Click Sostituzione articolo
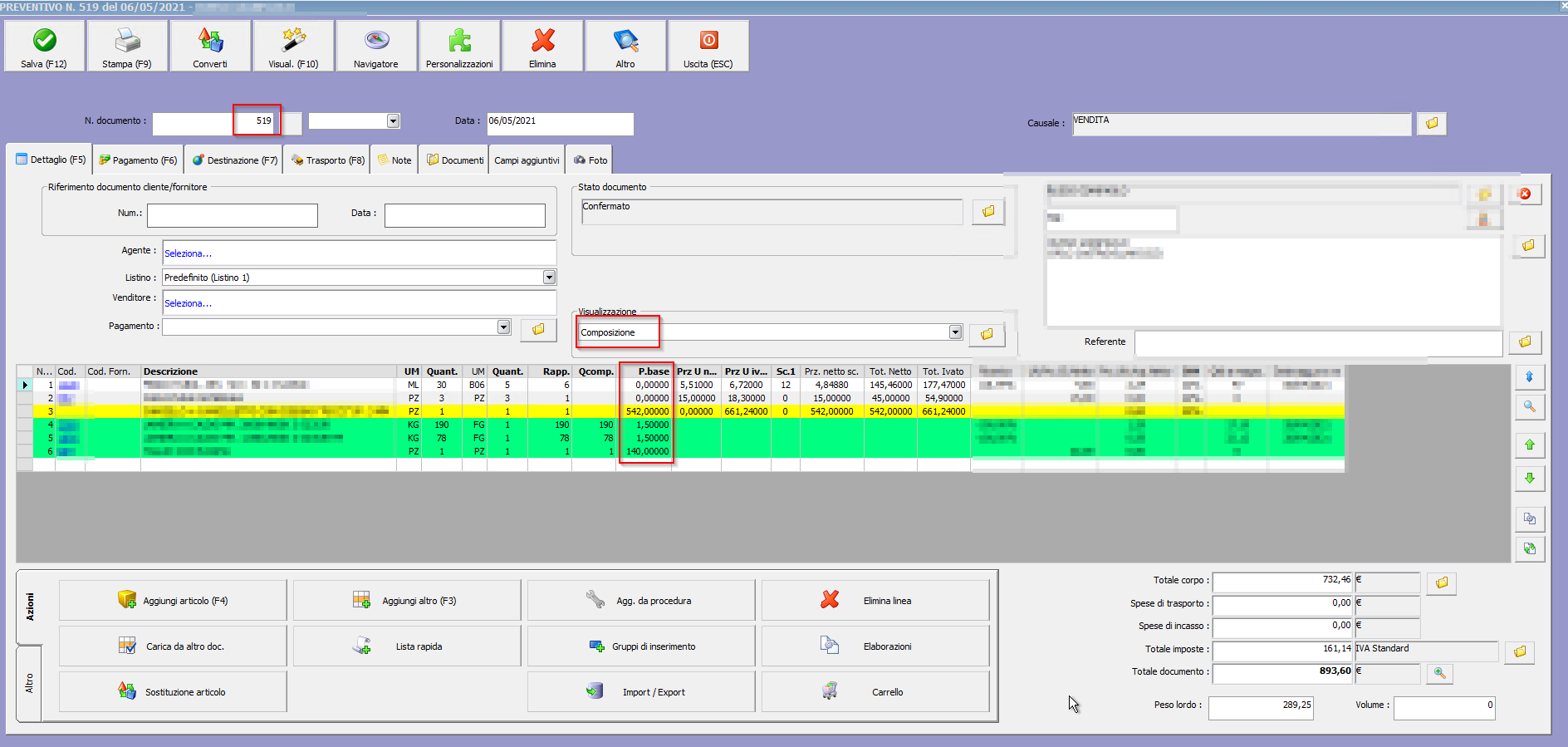This screenshot has width=1568, height=747. pyautogui.click(x=173, y=691)
